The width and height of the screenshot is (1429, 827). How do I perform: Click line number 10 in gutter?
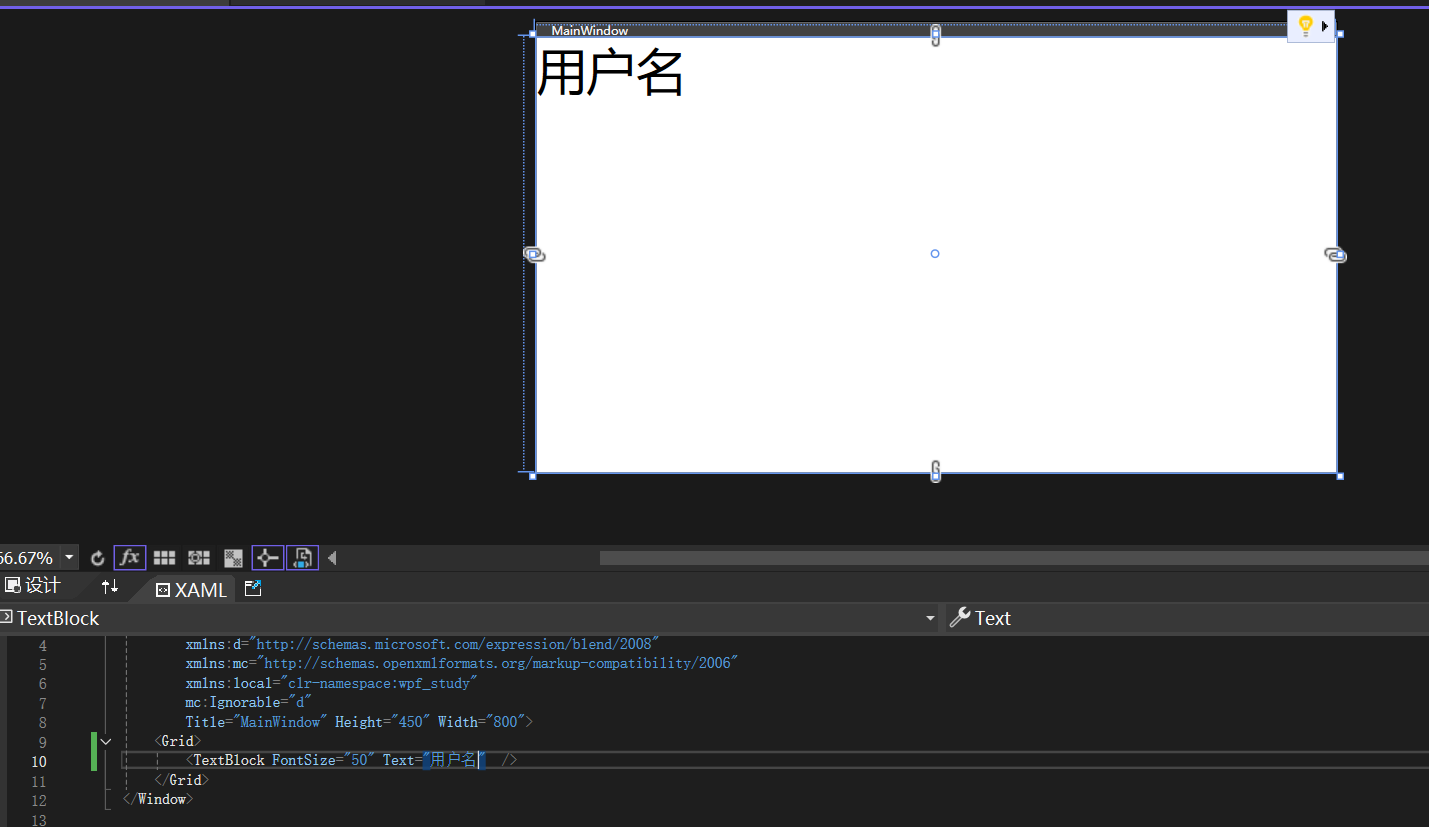pyautogui.click(x=38, y=761)
